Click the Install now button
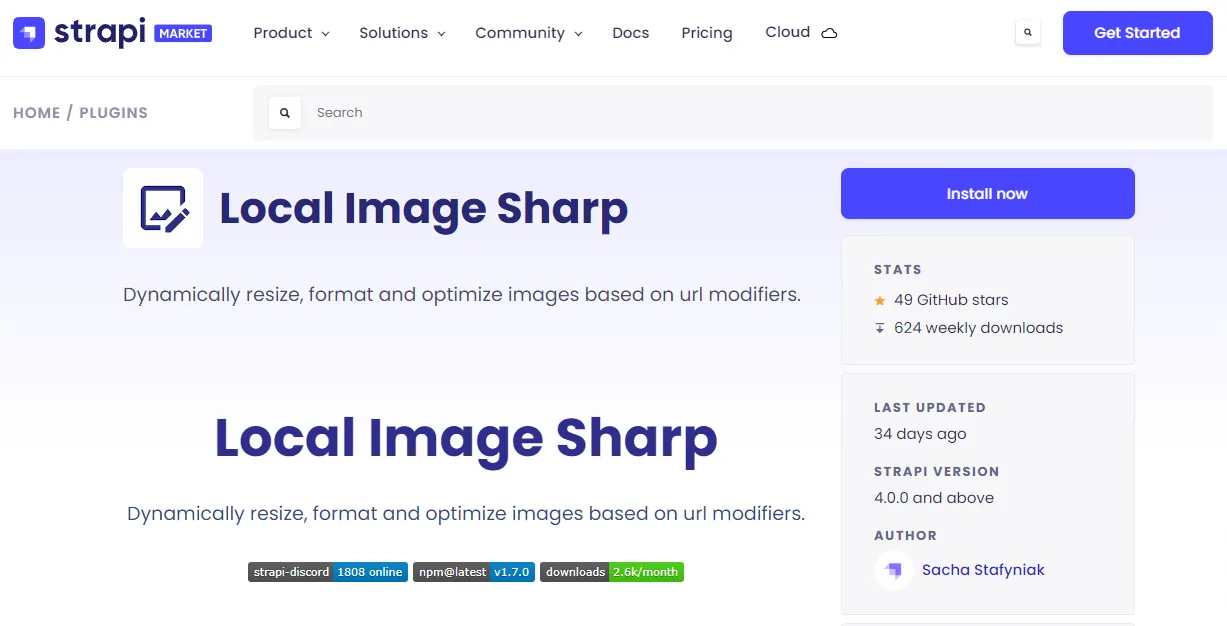This screenshot has height=626, width=1227. point(988,194)
